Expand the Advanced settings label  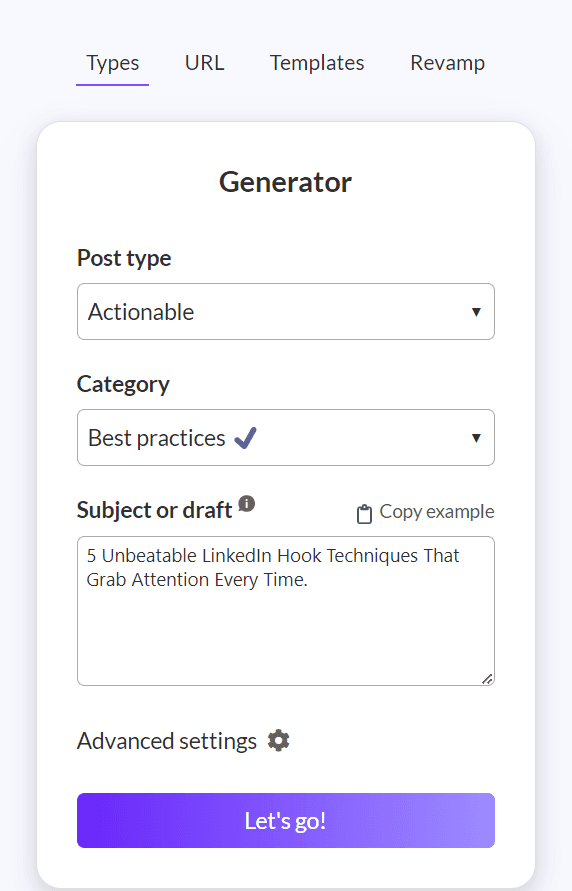pyautogui.click(x=167, y=741)
